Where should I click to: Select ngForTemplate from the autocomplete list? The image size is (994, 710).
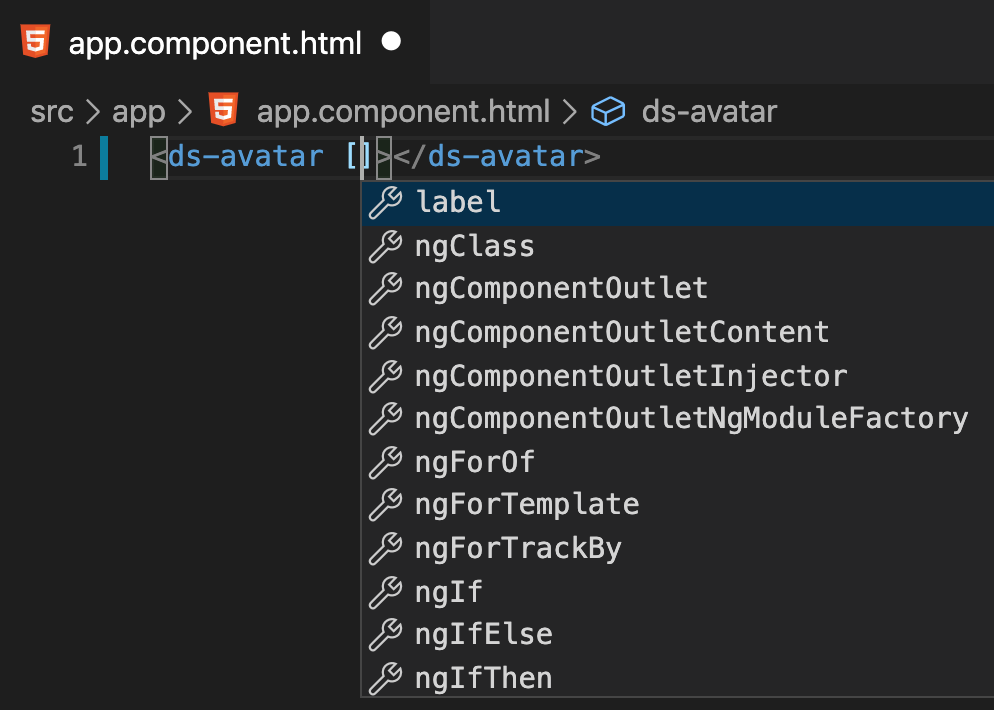click(527, 505)
